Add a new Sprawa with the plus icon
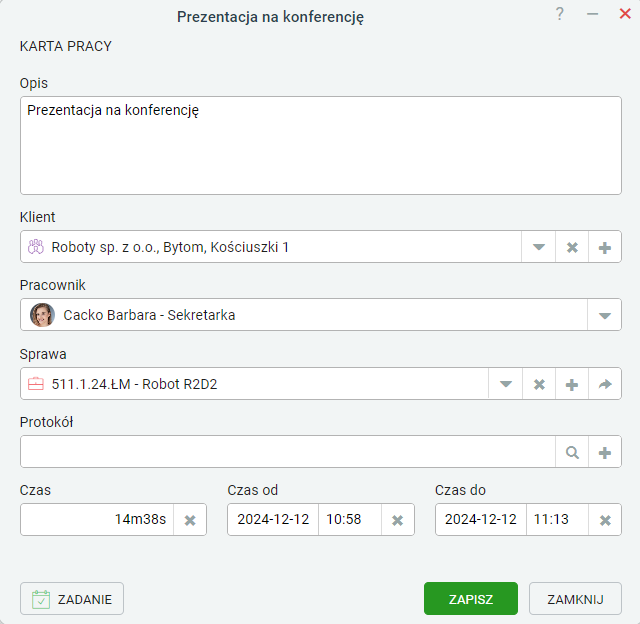Image resolution: width=640 pixels, height=624 pixels. (572, 384)
